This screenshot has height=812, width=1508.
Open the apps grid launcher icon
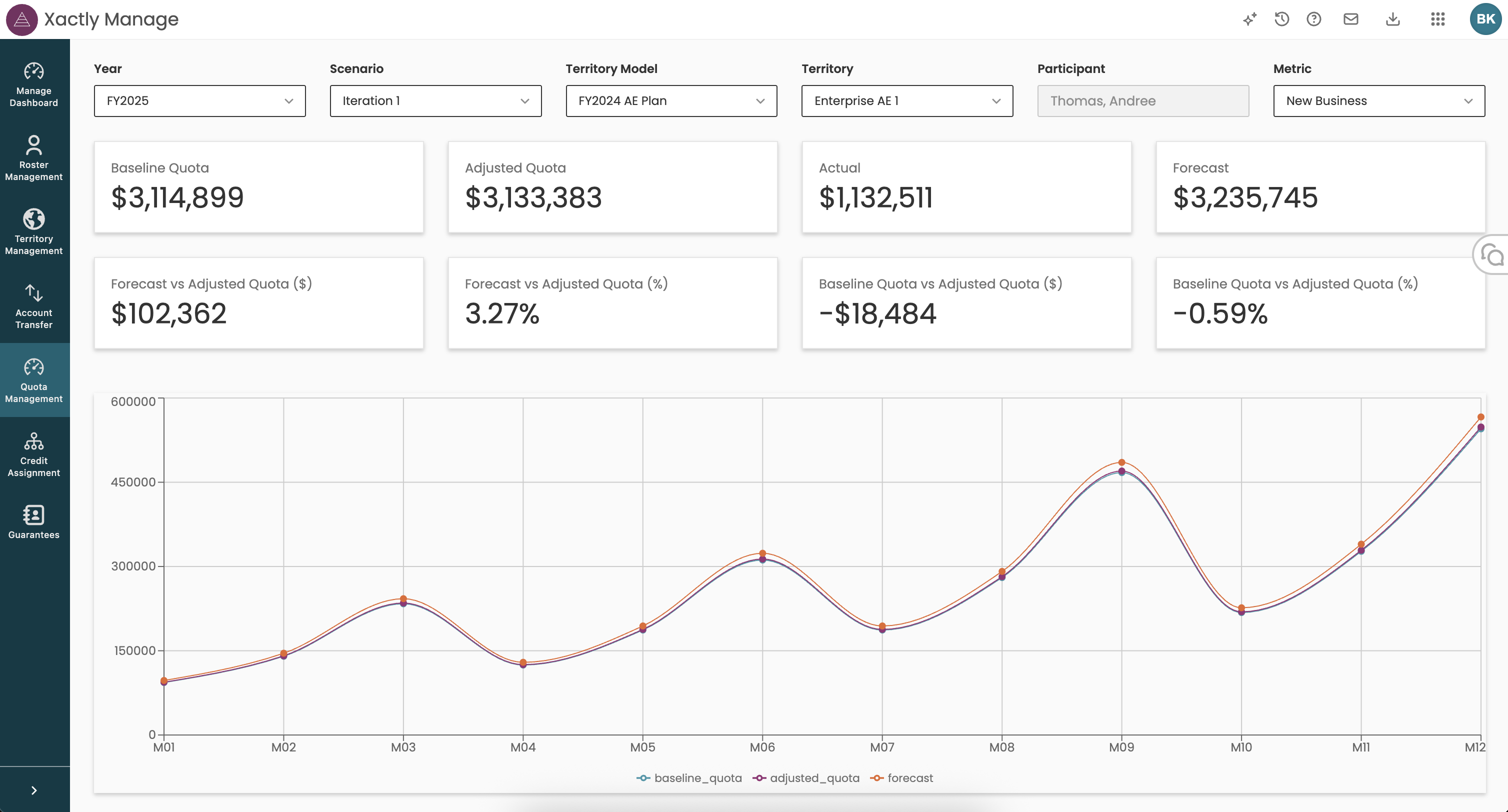[x=1438, y=19]
